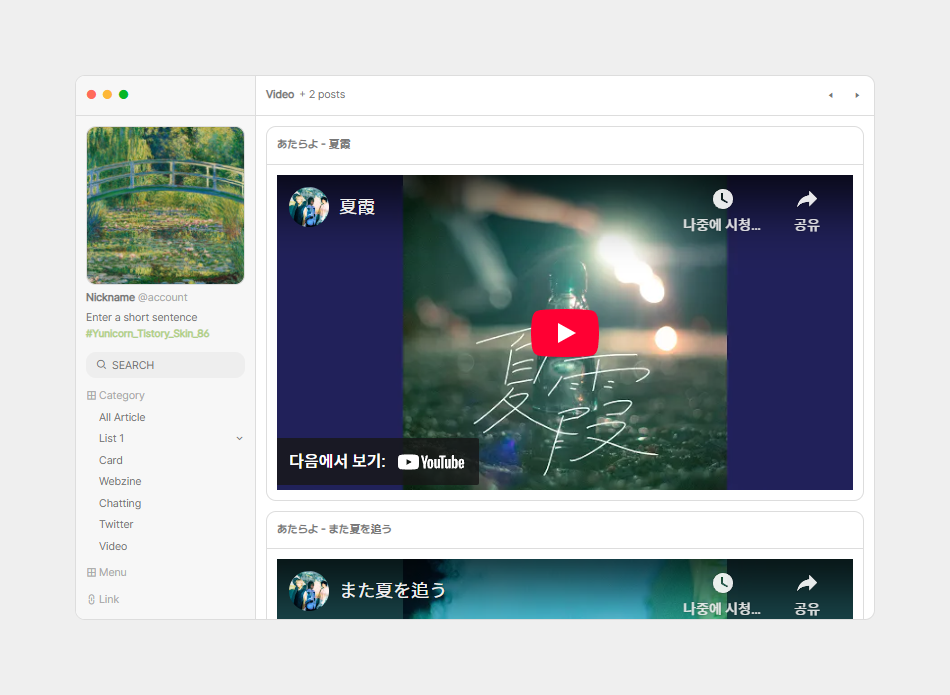Click the Menu grid icon

click(91, 572)
